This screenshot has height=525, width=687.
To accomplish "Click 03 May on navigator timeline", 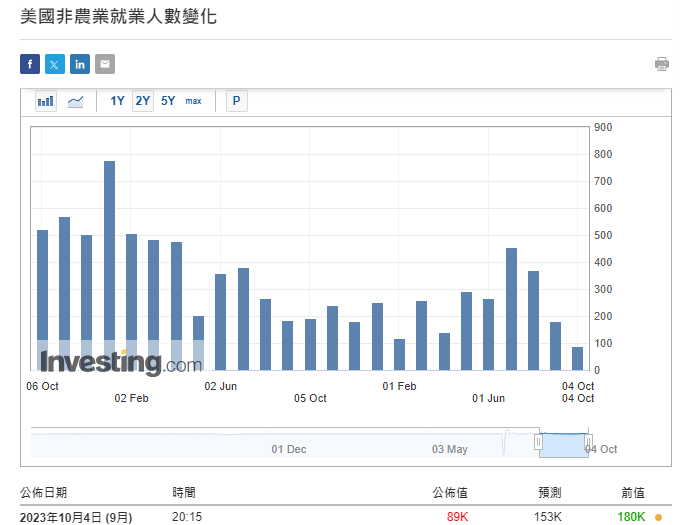I will point(450,449).
